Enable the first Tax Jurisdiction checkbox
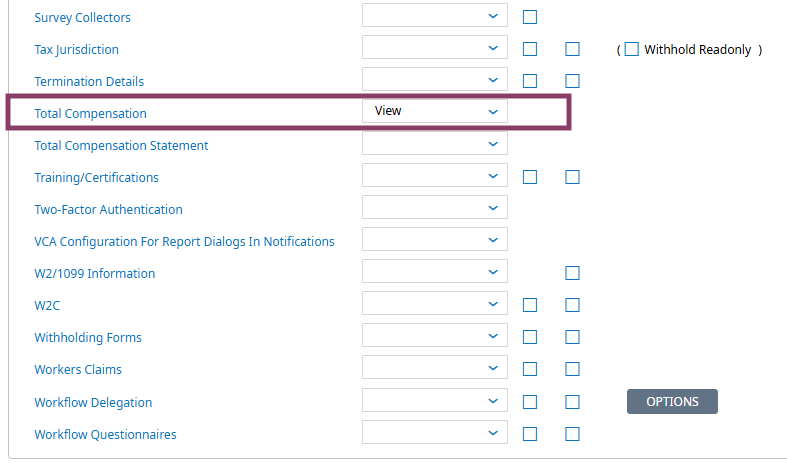This screenshot has width=787, height=469. click(x=530, y=49)
